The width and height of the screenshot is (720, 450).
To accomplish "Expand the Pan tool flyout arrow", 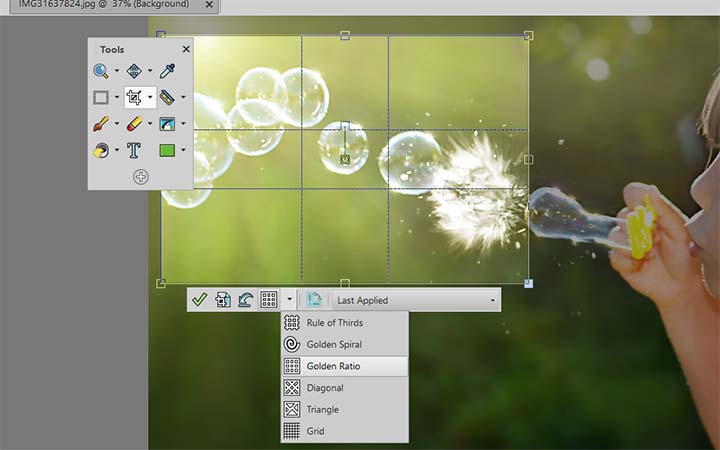I will click(150, 71).
